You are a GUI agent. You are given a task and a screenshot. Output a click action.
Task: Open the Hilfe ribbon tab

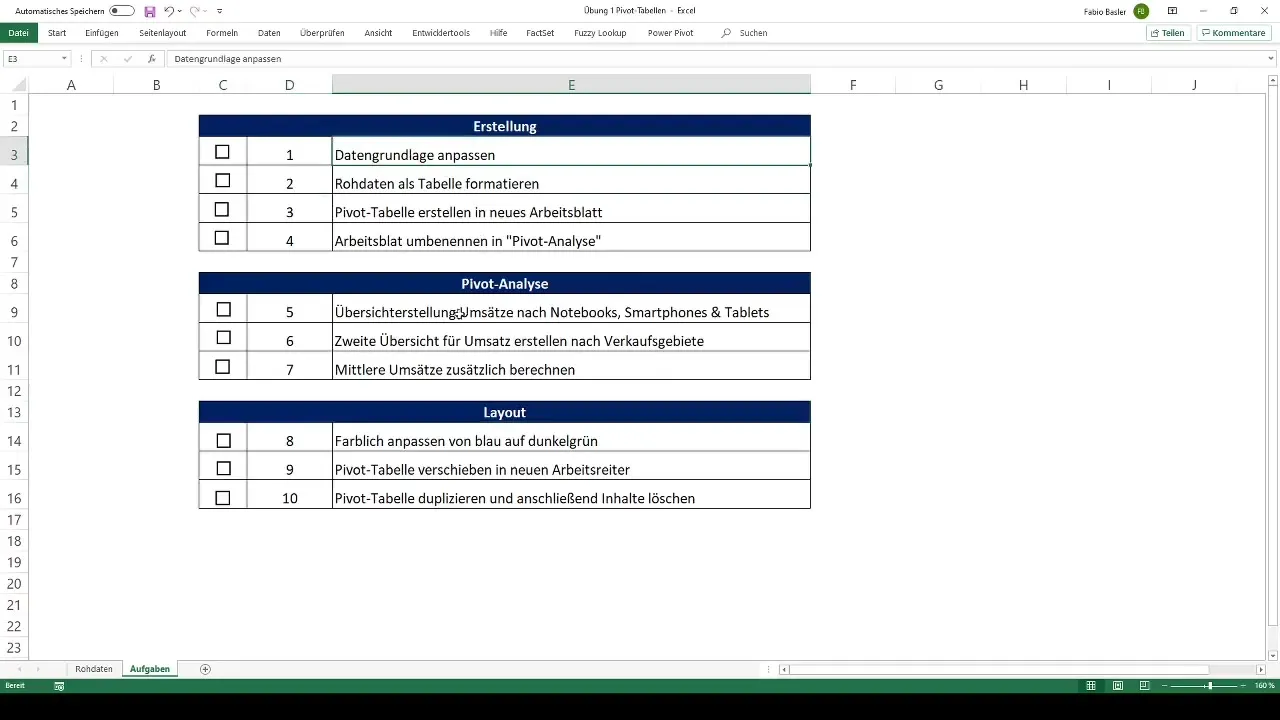(x=499, y=33)
